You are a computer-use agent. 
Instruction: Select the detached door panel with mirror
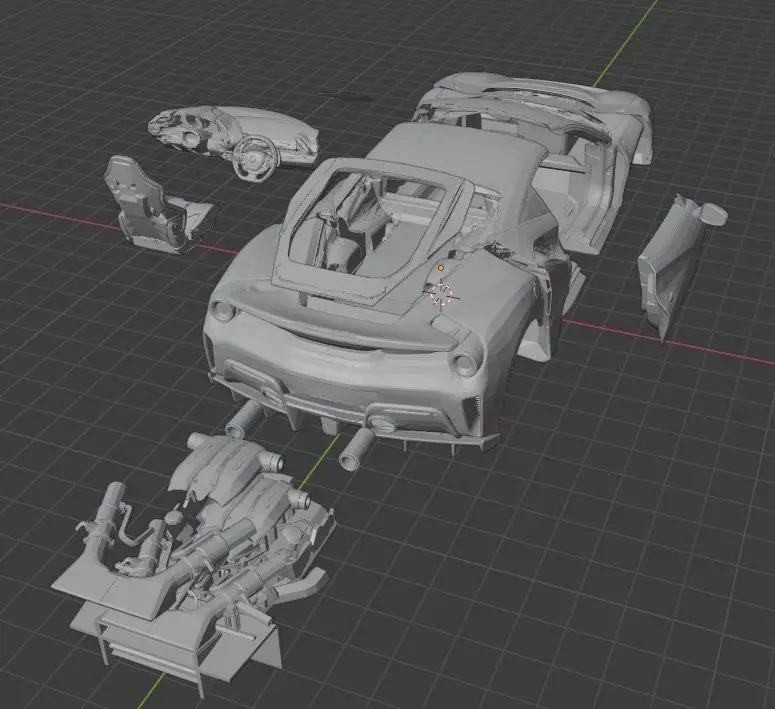click(681, 267)
